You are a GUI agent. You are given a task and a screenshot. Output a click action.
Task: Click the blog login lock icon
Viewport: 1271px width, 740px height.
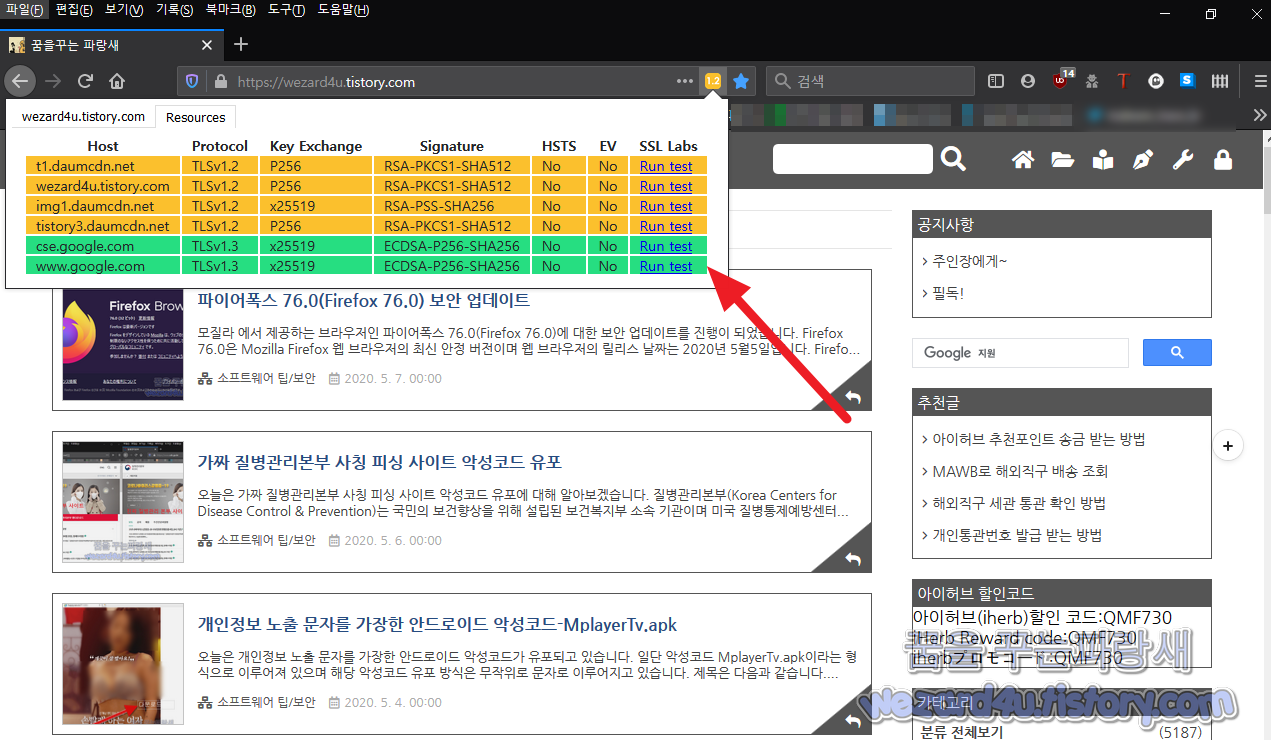tap(1223, 159)
